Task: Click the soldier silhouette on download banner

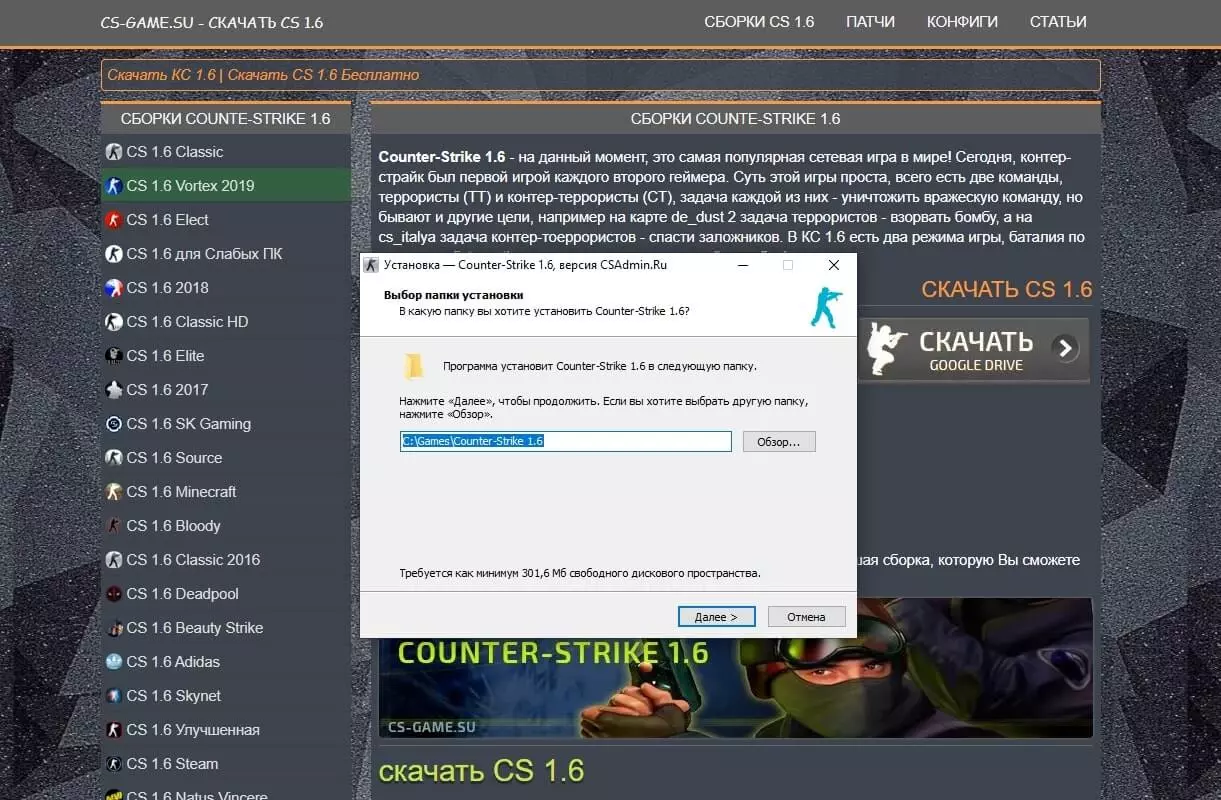Action: click(888, 348)
